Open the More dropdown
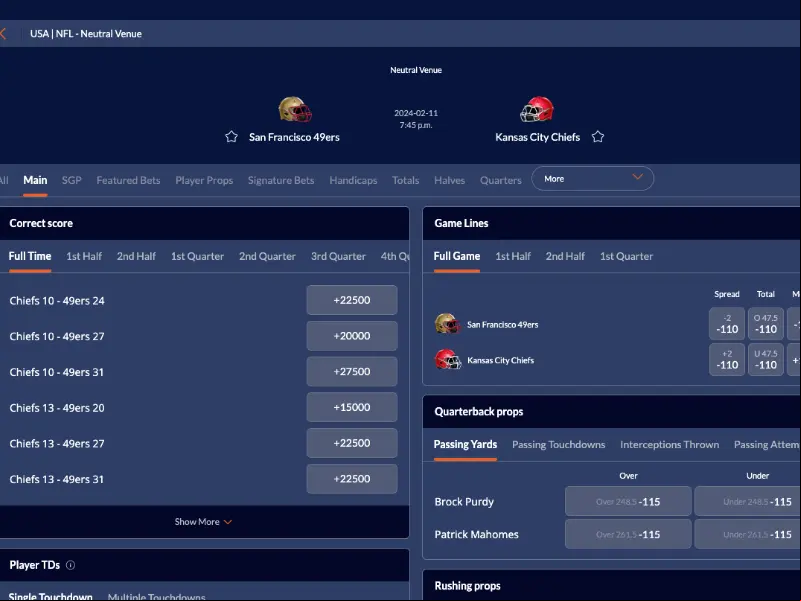This screenshot has height=601, width=801. click(x=593, y=179)
